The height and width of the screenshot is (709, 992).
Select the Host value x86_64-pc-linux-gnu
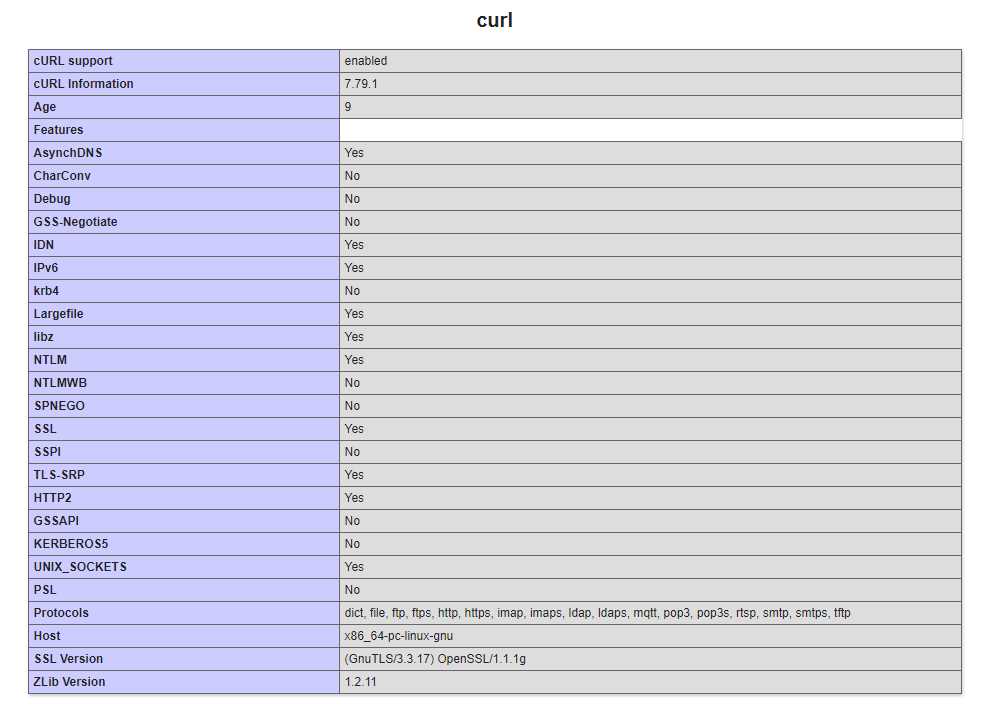[399, 636]
